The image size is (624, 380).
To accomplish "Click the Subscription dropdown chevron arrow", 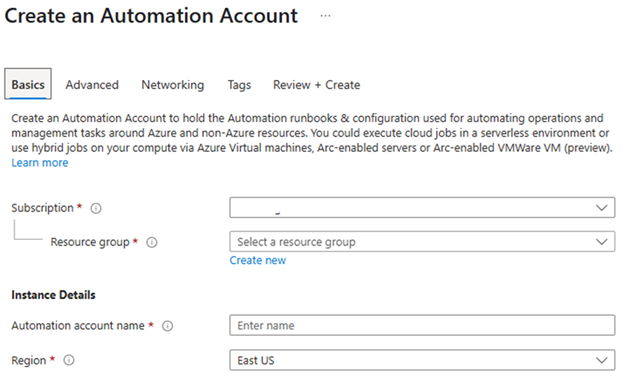I will 601,208.
